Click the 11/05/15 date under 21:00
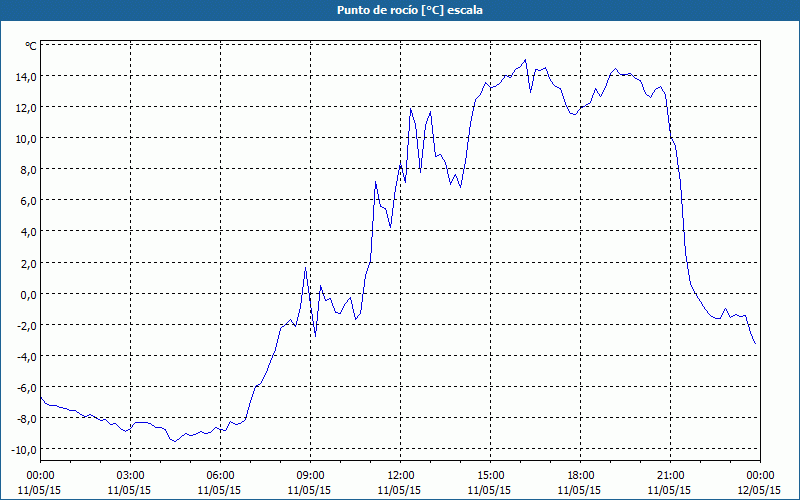 [670, 490]
